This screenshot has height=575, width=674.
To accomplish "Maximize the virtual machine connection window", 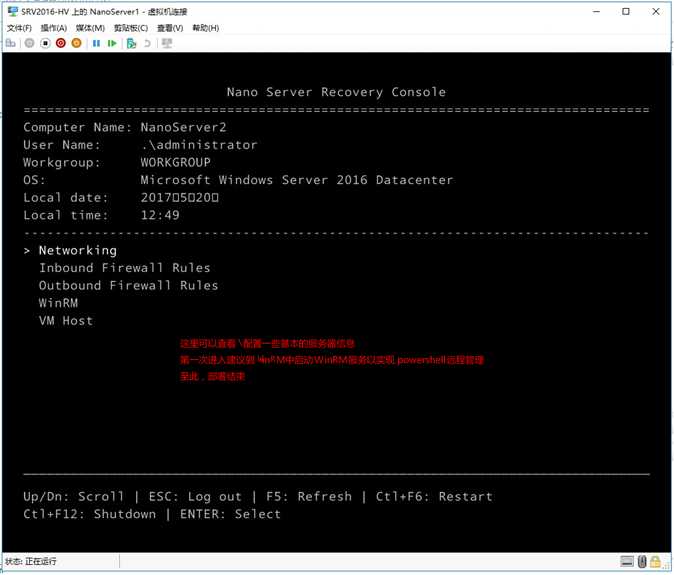I will (626, 12).
